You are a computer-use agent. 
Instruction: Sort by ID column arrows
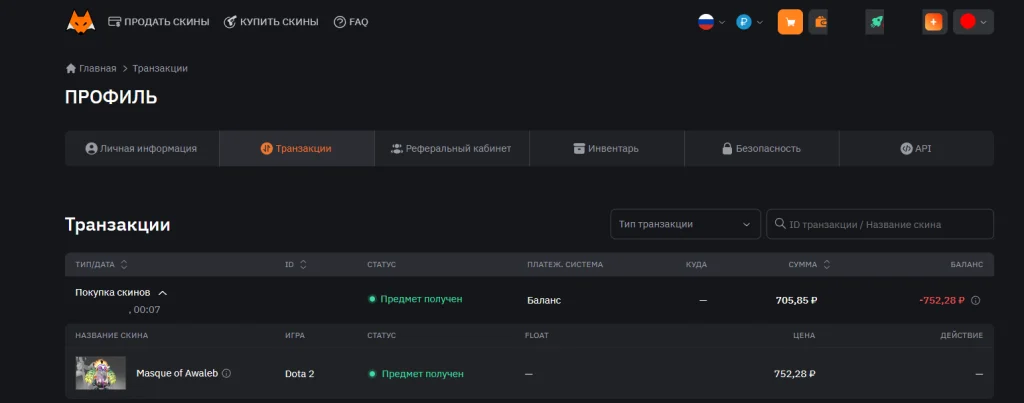tap(303, 265)
